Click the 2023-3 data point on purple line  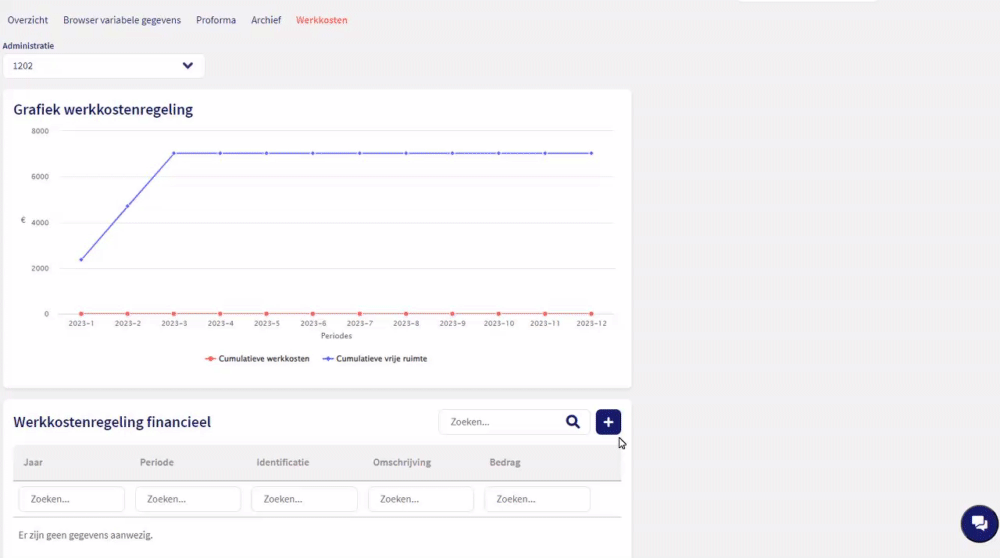[174, 153]
